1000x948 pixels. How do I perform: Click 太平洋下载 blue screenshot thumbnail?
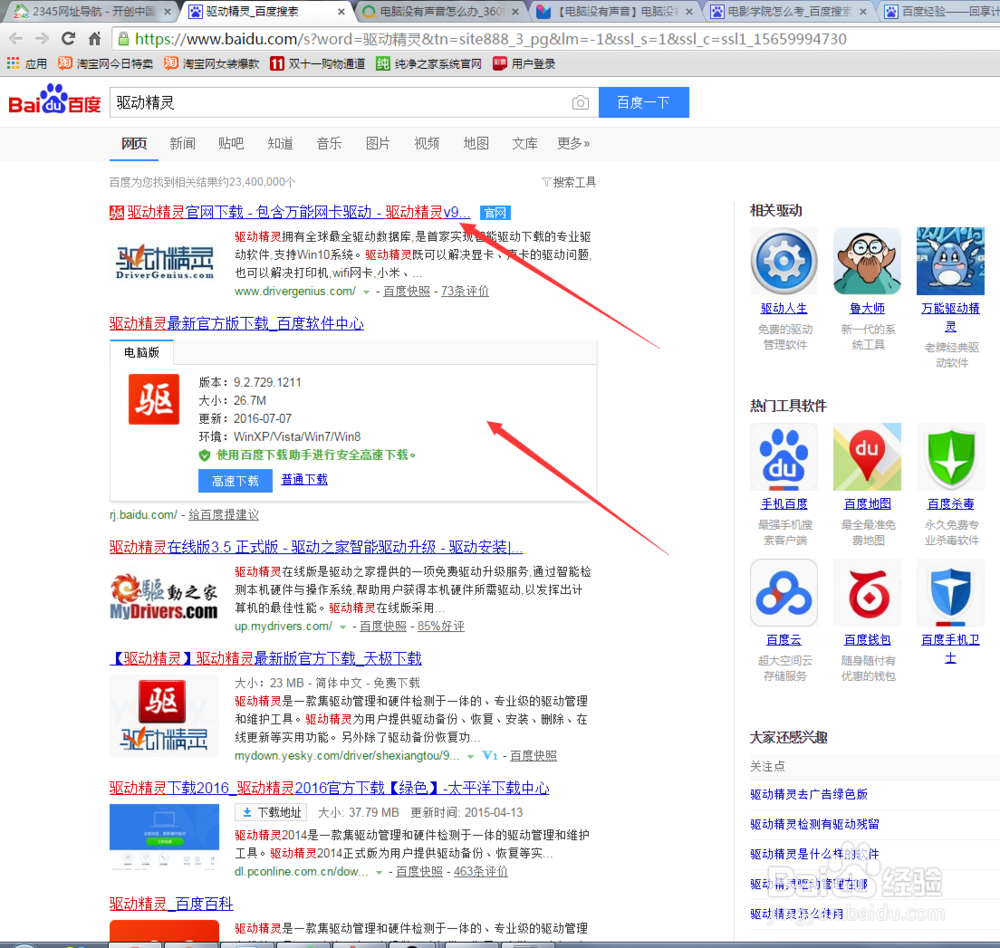164,837
